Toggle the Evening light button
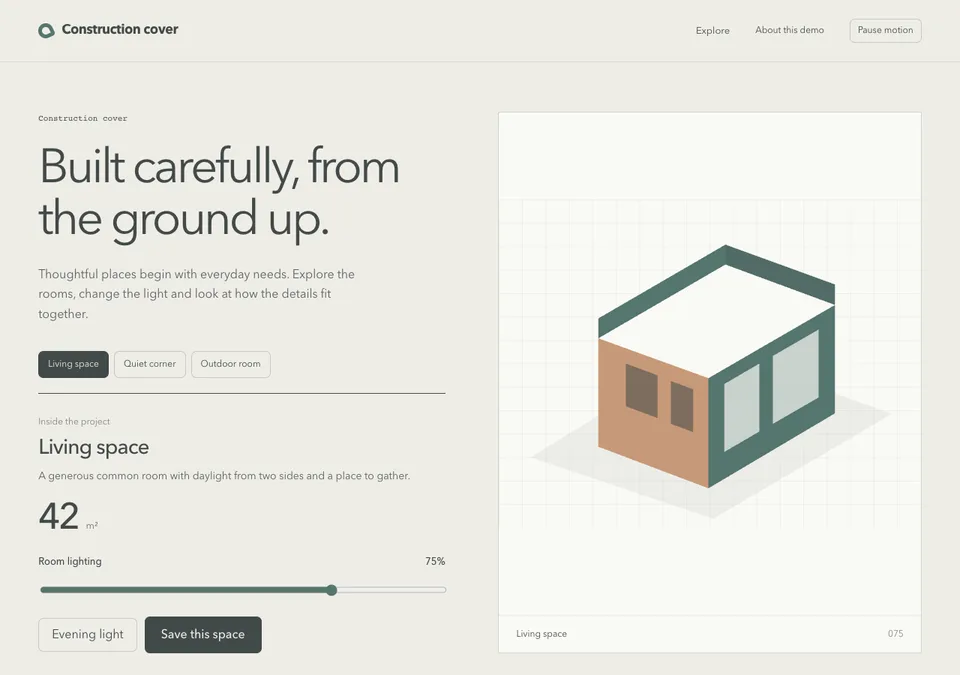Image resolution: width=960 pixels, height=675 pixels. pos(88,635)
